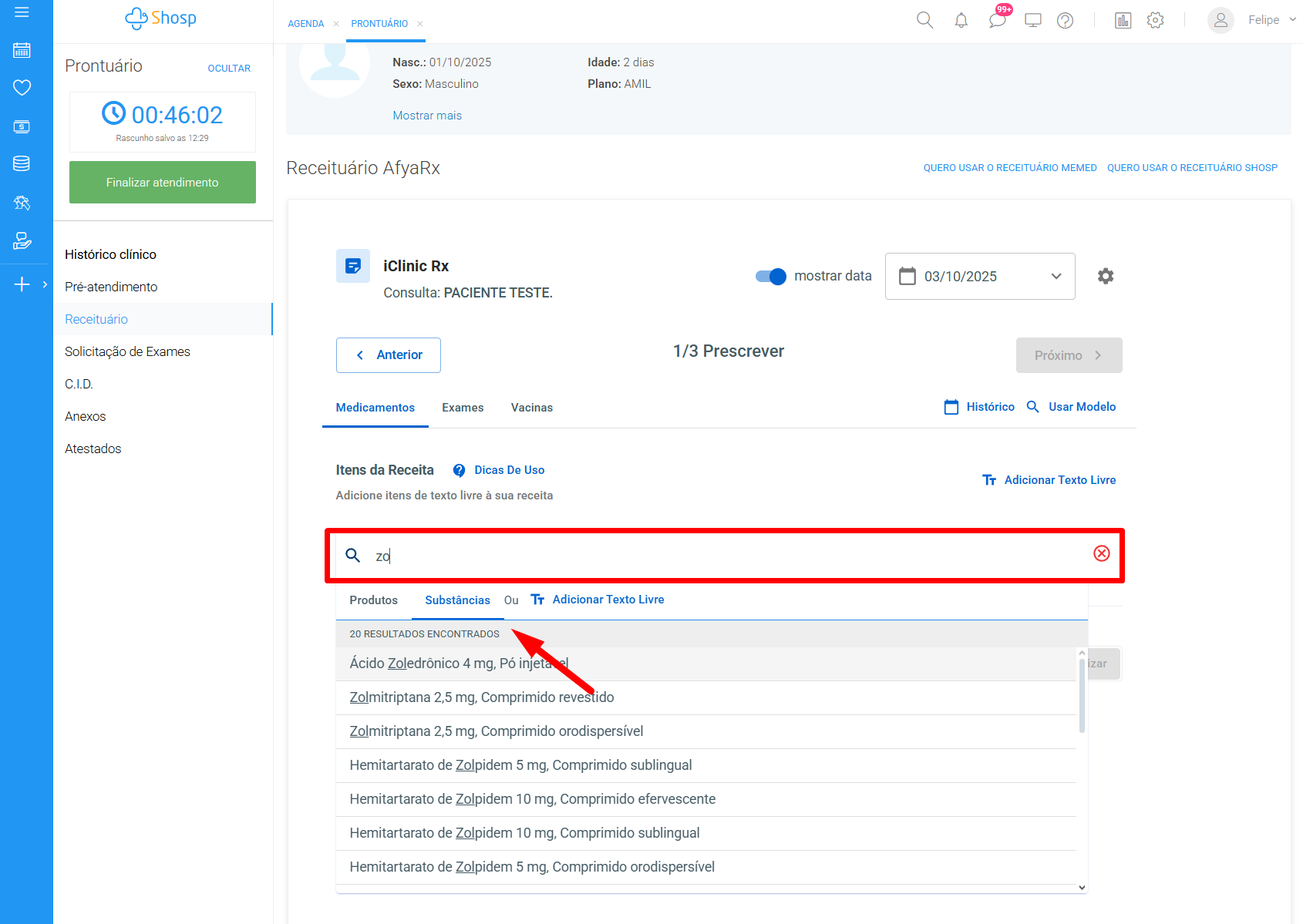Viewport: 1303px width, 924px height.
Task: Open the prescription settings gear
Action: pyautogui.click(x=1105, y=276)
